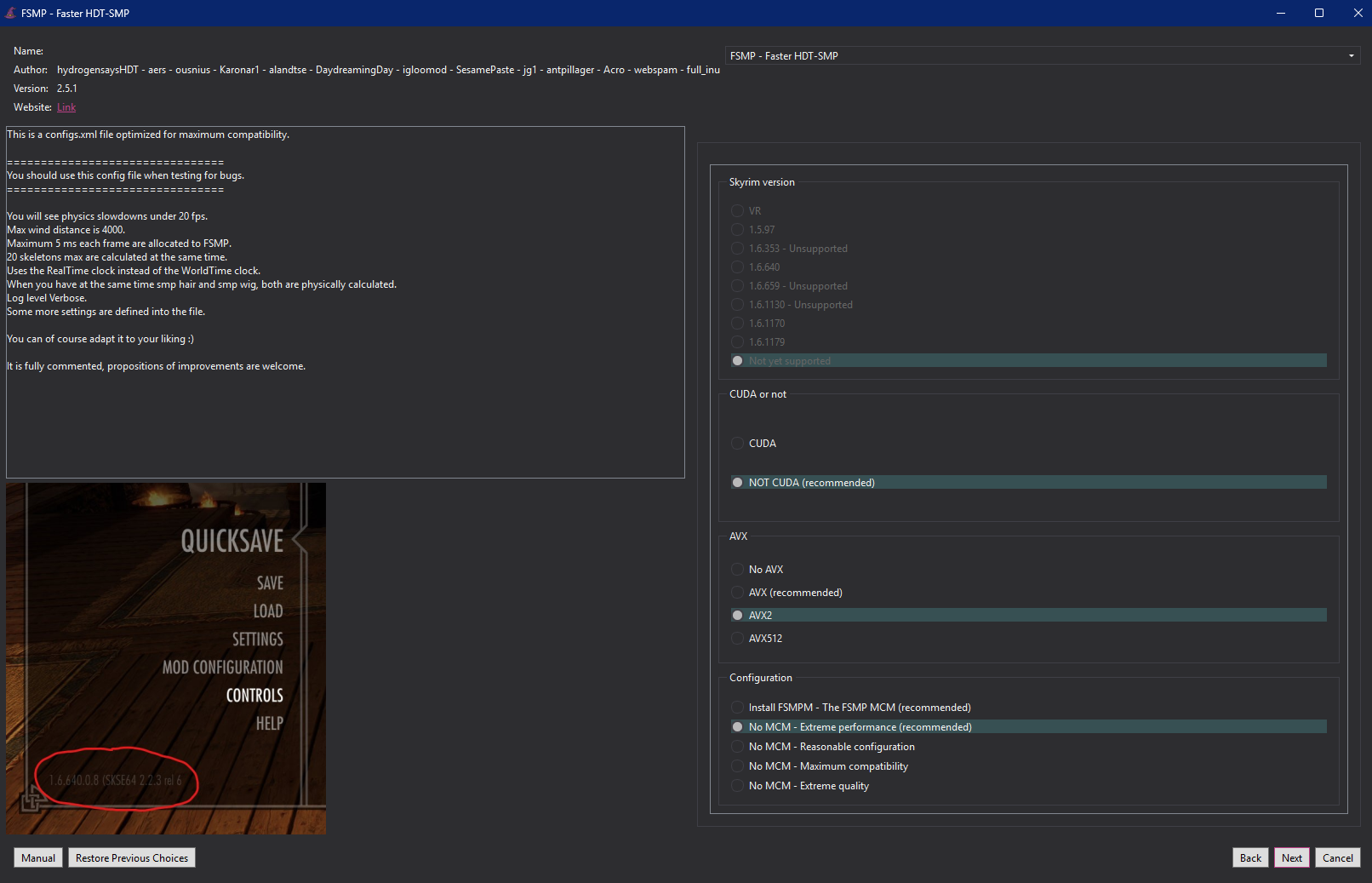The image size is (1372, 883).
Task: Open the FSMP - Faster HDT-SMP dropdown
Action: tap(1043, 56)
